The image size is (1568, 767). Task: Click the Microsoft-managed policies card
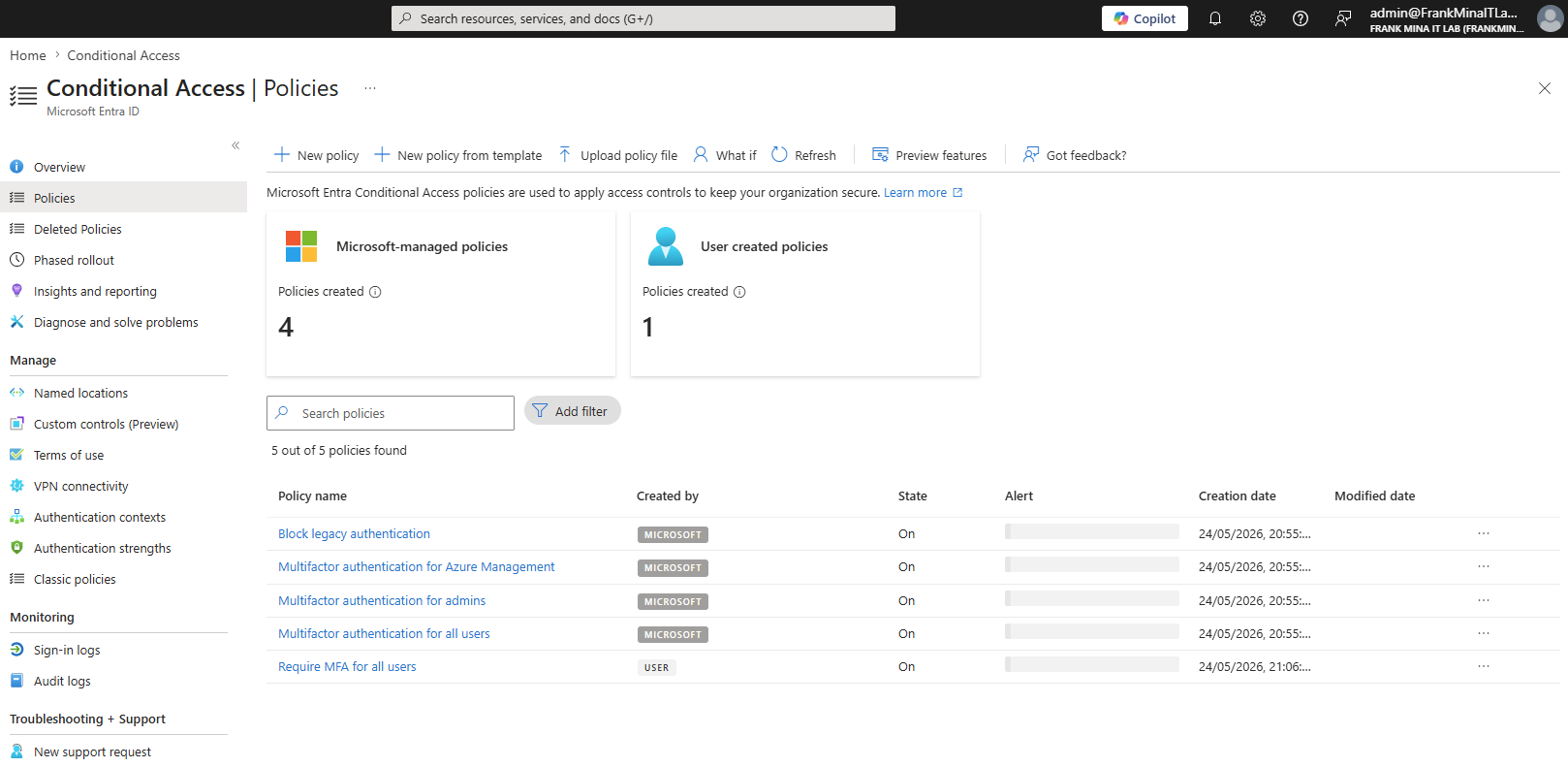441,294
